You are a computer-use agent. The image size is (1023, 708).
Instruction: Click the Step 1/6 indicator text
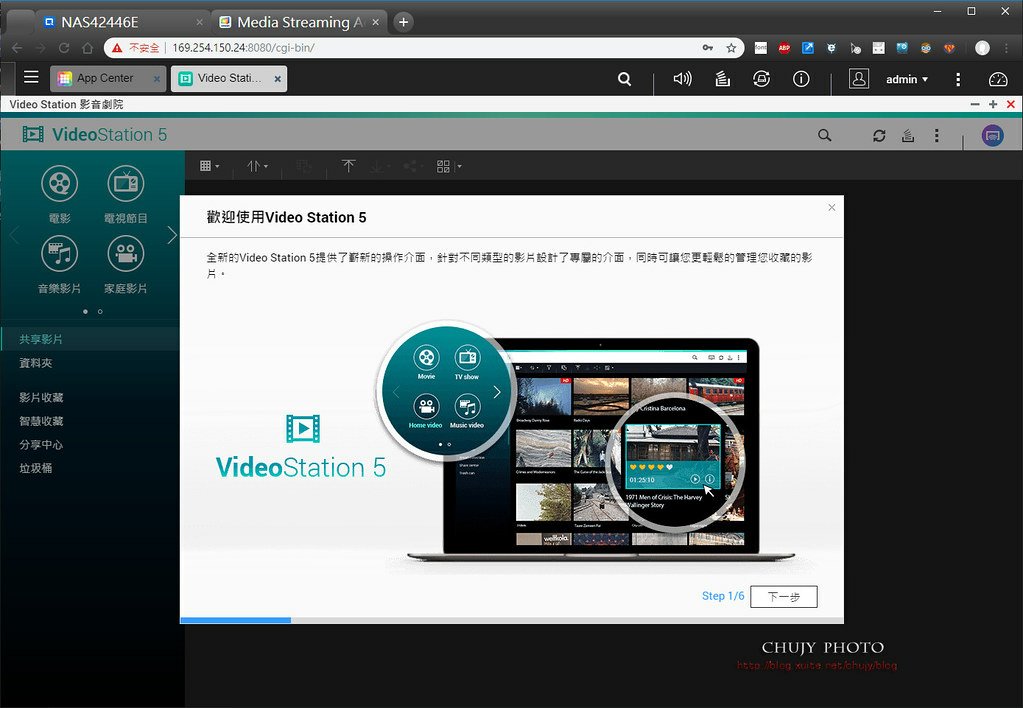[723, 596]
